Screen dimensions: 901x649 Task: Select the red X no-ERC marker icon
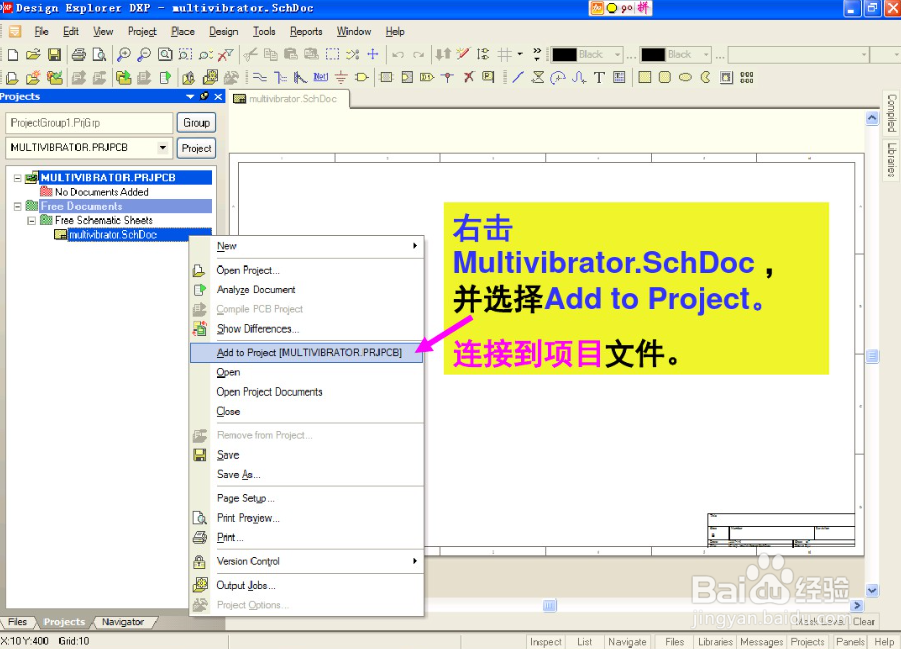469,77
